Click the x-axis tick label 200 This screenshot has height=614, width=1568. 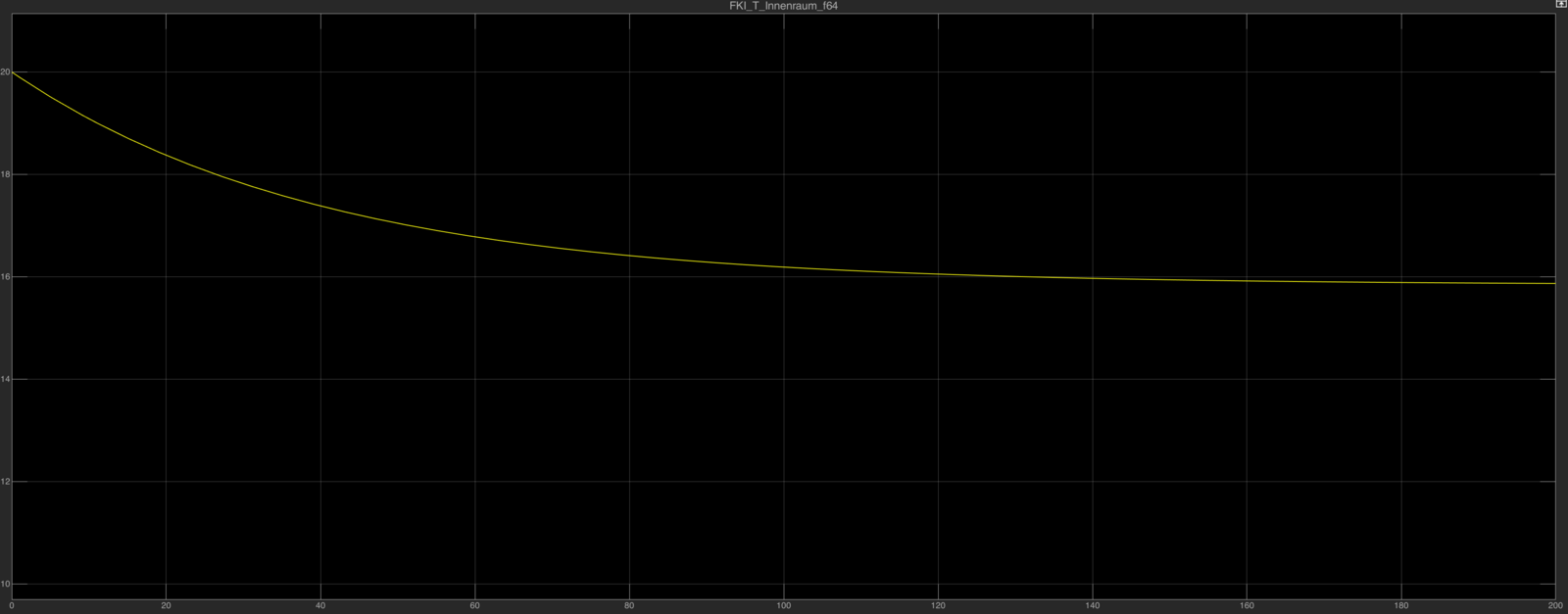point(1554,605)
